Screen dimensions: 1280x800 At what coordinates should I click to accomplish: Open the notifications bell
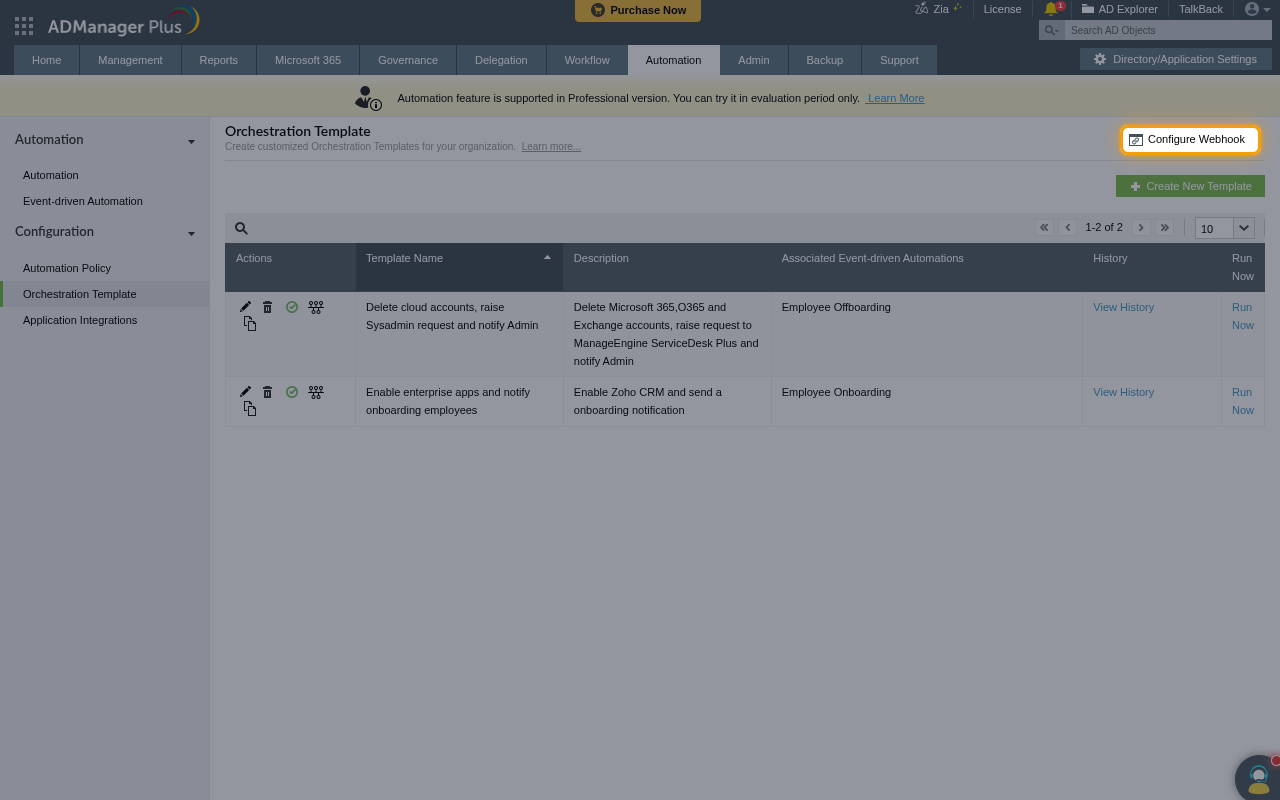(x=1051, y=9)
